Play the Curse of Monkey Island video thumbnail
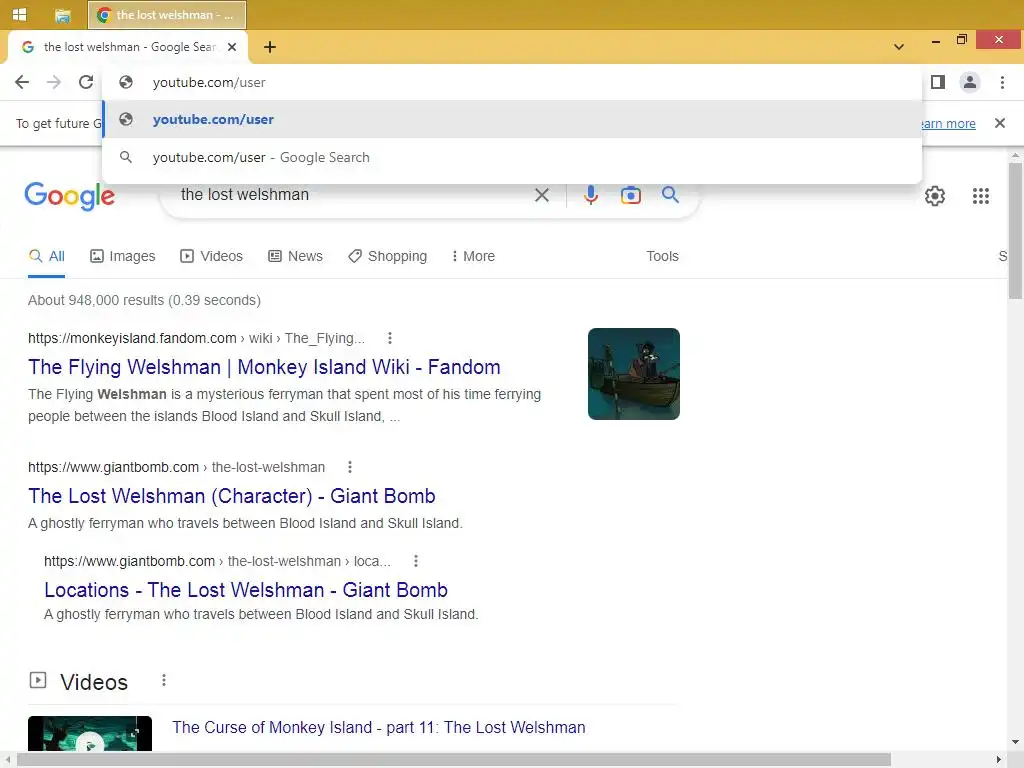Screen dimensions: 1024x768 click(90, 734)
